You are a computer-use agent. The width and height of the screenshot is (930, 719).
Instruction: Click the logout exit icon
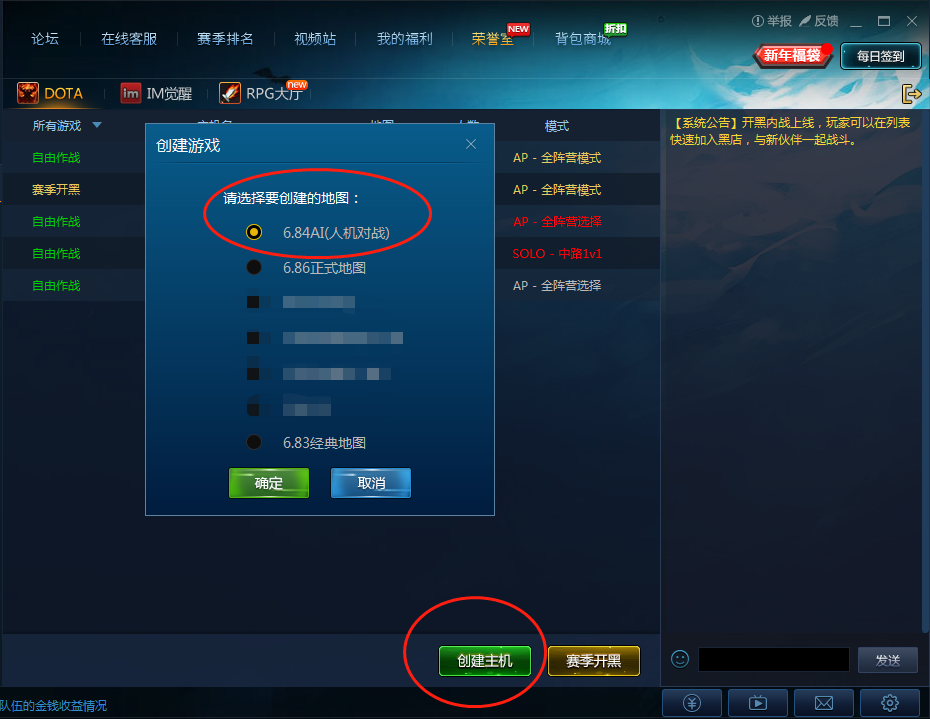point(911,94)
